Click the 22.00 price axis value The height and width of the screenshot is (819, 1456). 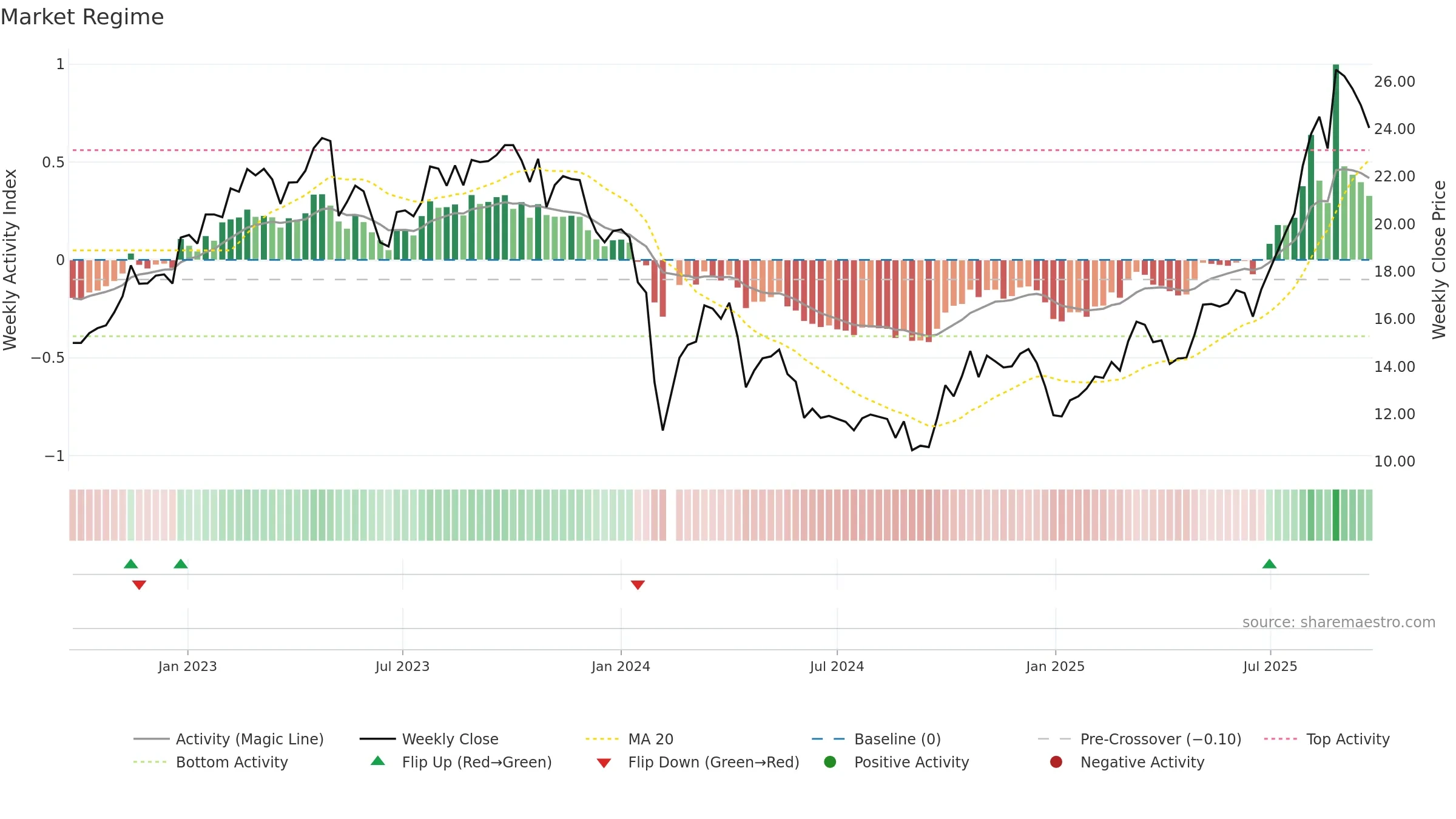point(1394,176)
